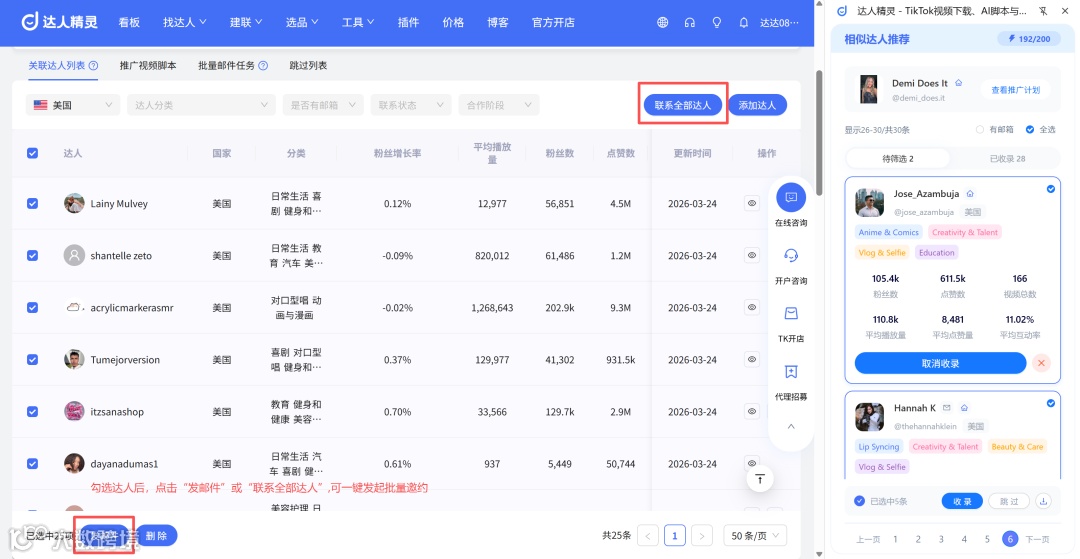
Task: Click the help icon beside 批量邮件任务
Action: point(262,66)
